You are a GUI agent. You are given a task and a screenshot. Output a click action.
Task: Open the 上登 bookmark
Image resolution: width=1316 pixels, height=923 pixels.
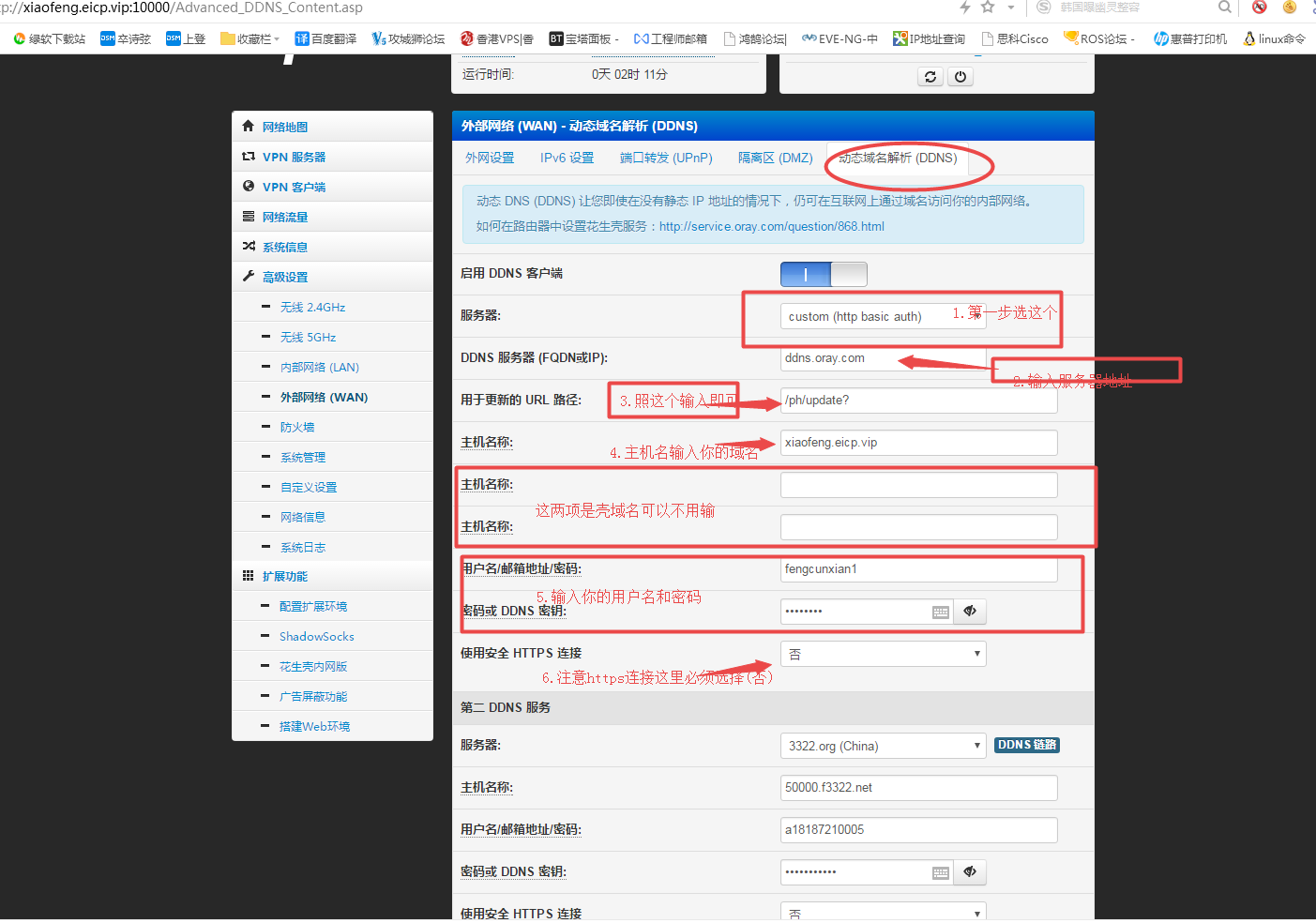pyautogui.click(x=186, y=38)
